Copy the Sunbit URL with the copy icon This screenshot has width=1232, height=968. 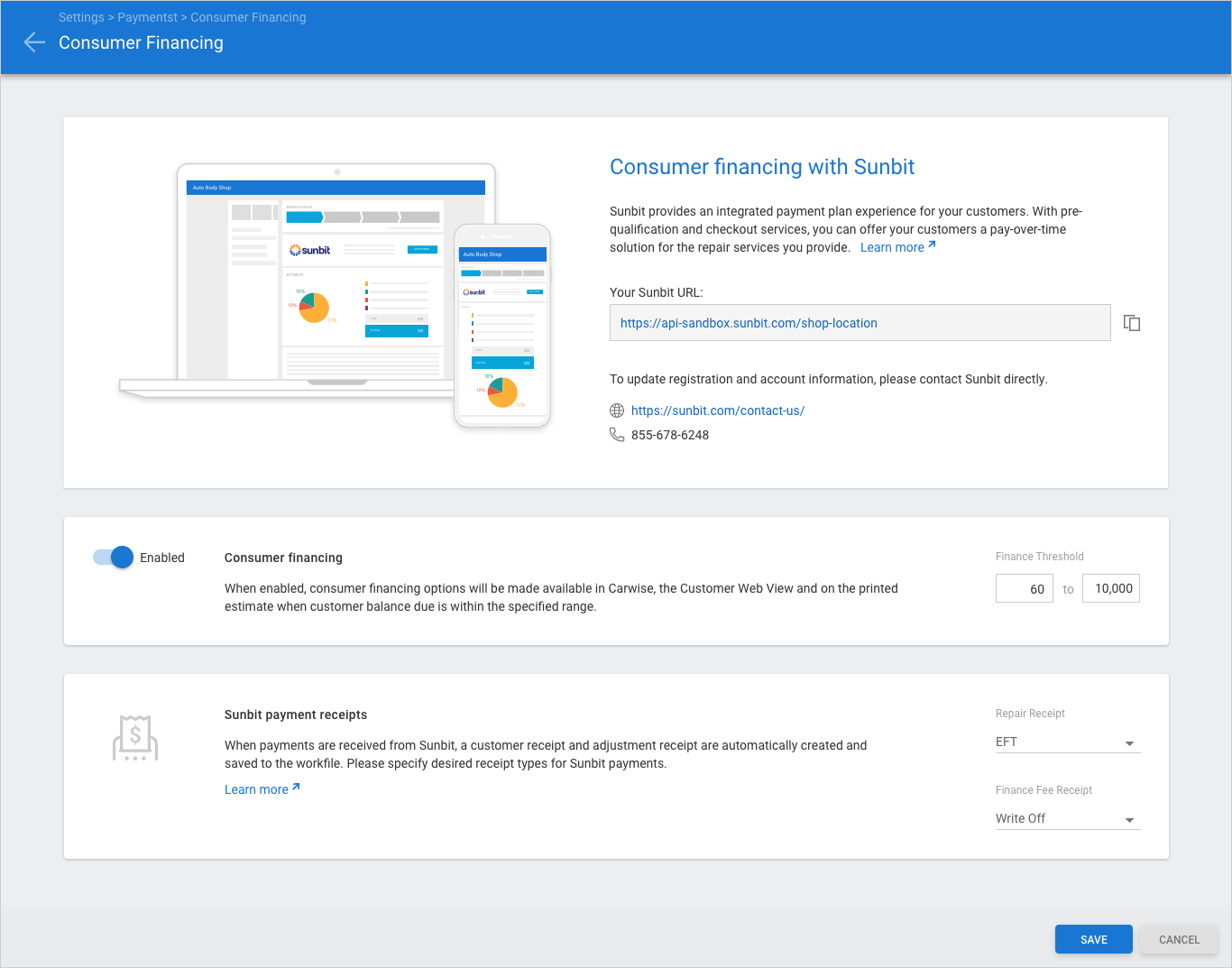coord(1132,323)
